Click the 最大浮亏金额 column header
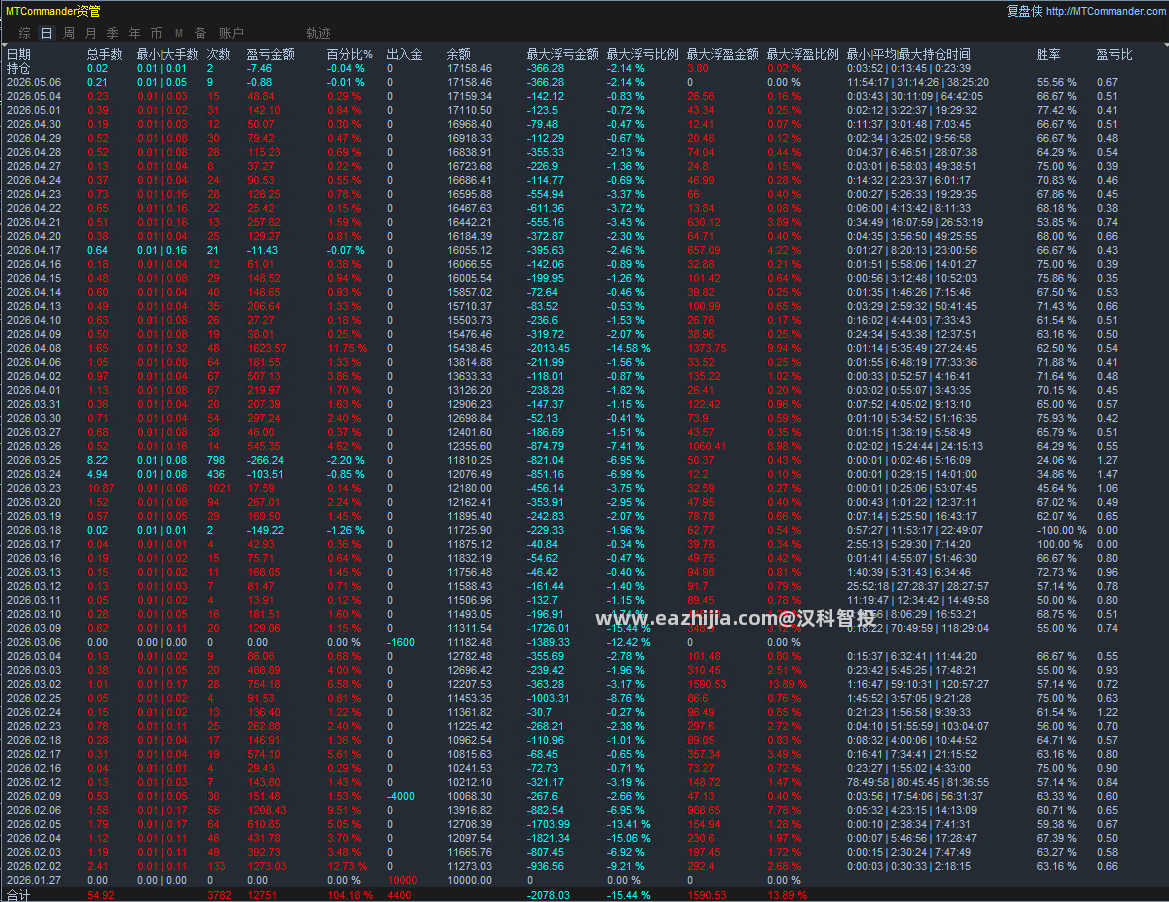 click(562, 54)
